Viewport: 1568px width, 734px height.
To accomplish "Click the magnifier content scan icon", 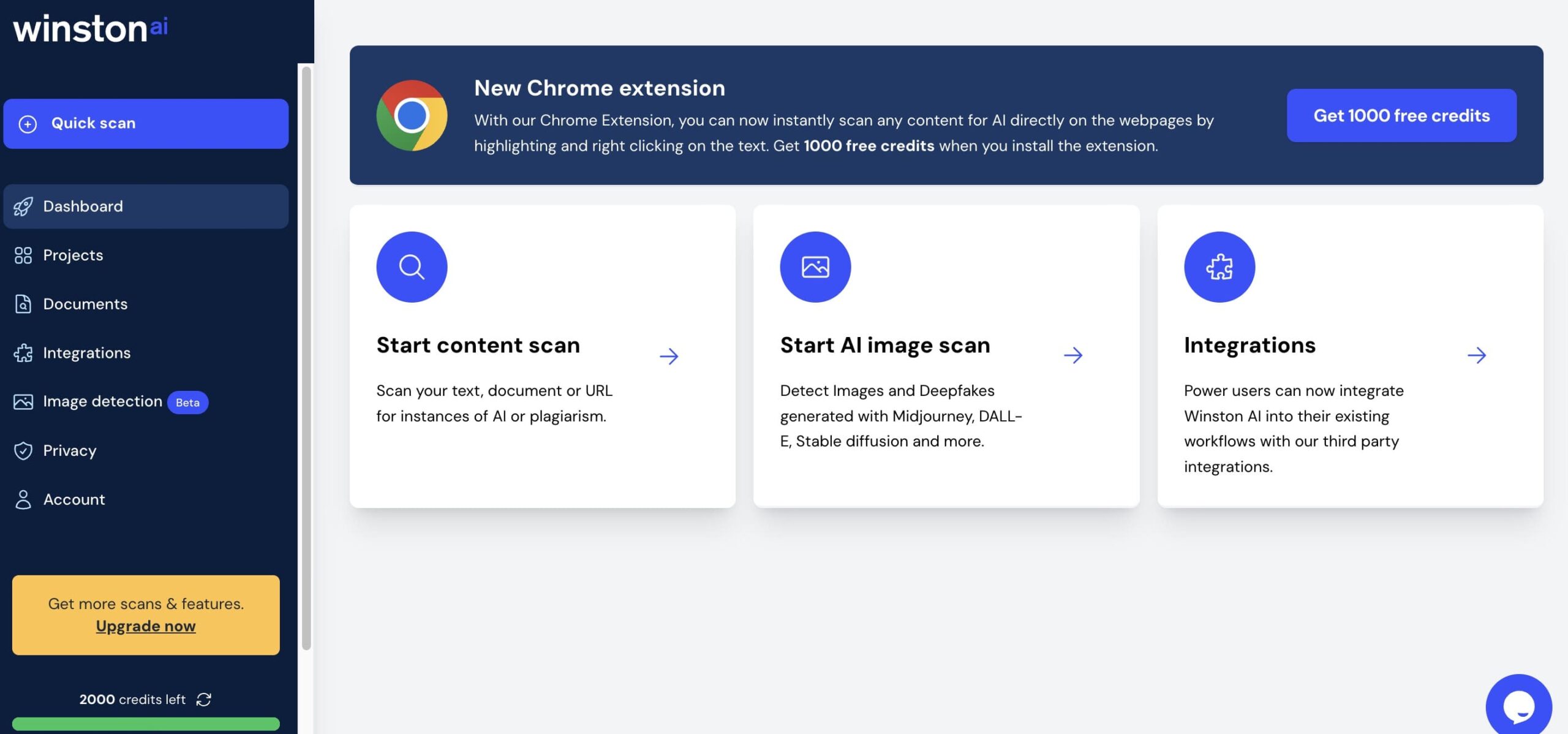I will 412,267.
